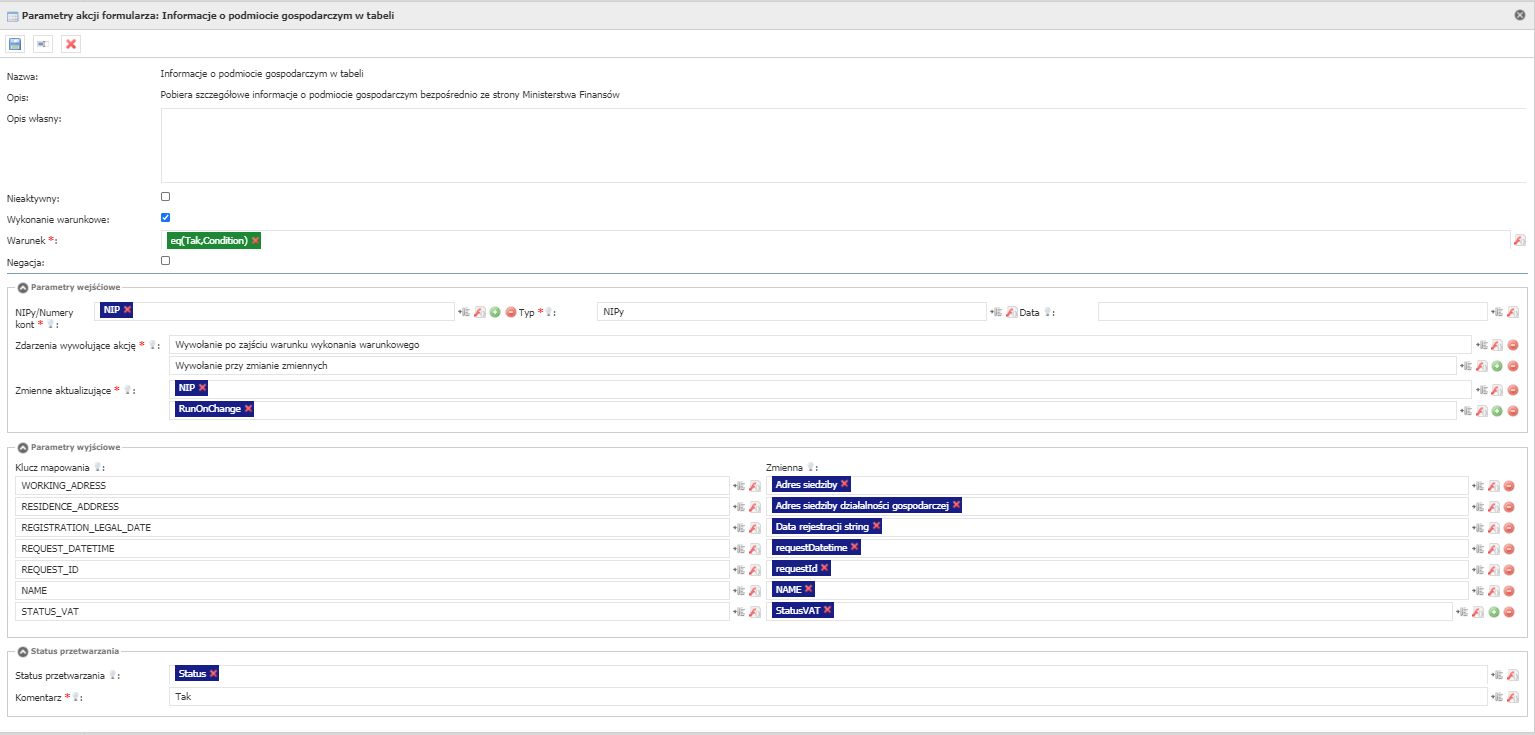The width and height of the screenshot is (1535, 735).
Task: Collapse the Parametry wejściowe section
Action: click(x=23, y=287)
